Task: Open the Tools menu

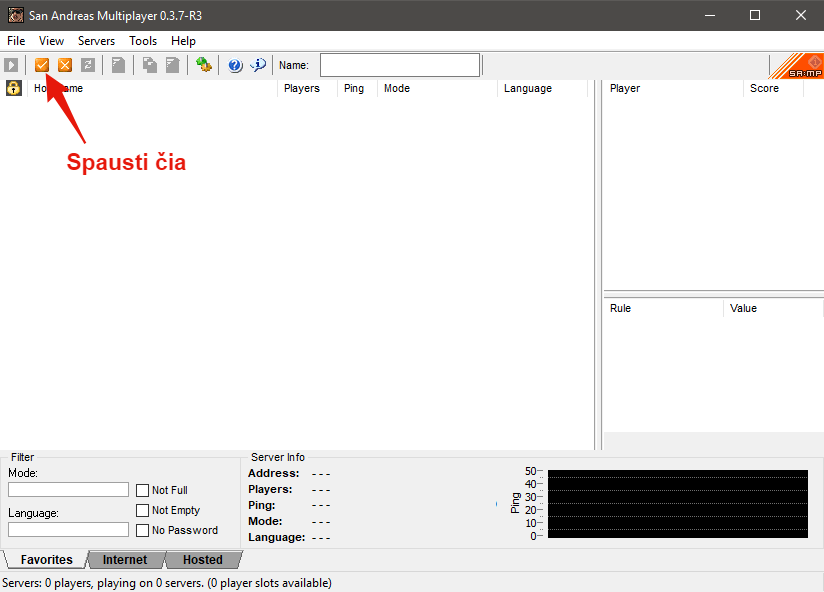Action: [x=143, y=41]
